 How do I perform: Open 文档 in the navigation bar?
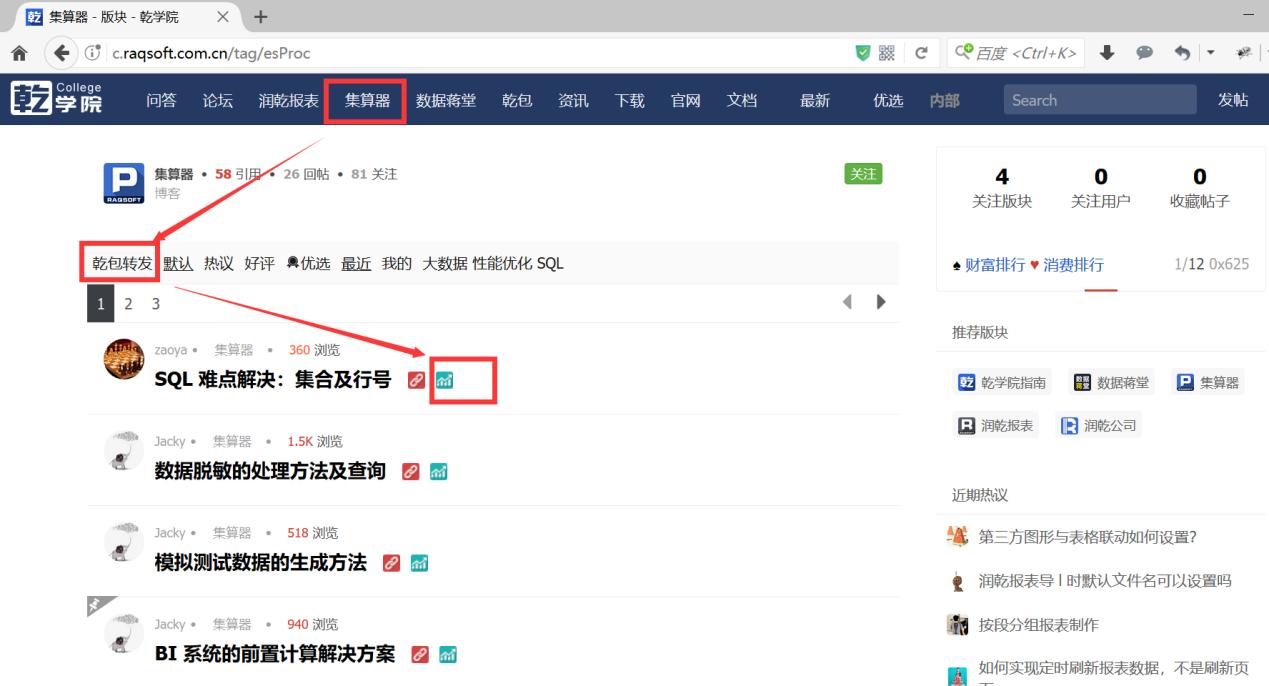[741, 100]
